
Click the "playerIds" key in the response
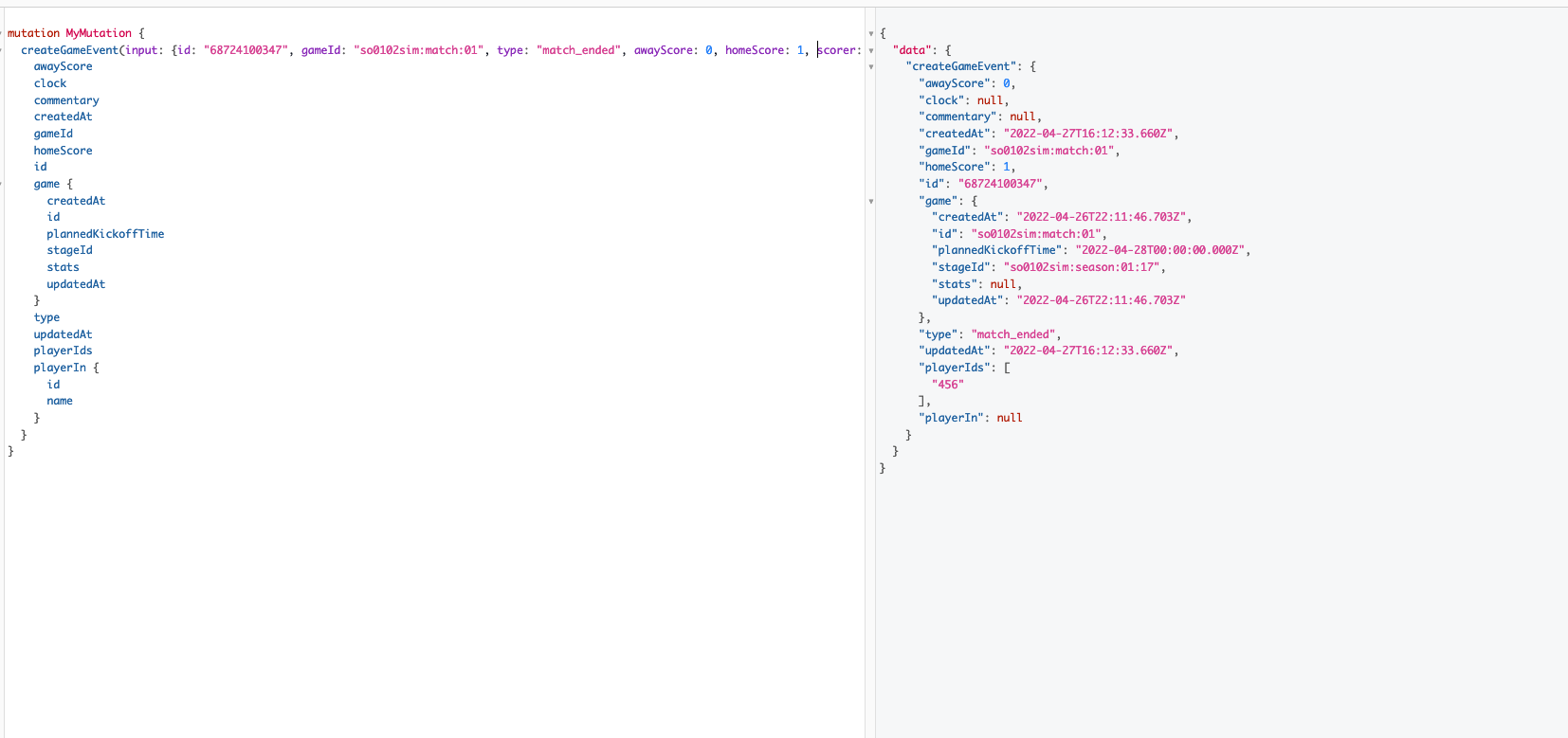click(x=955, y=368)
